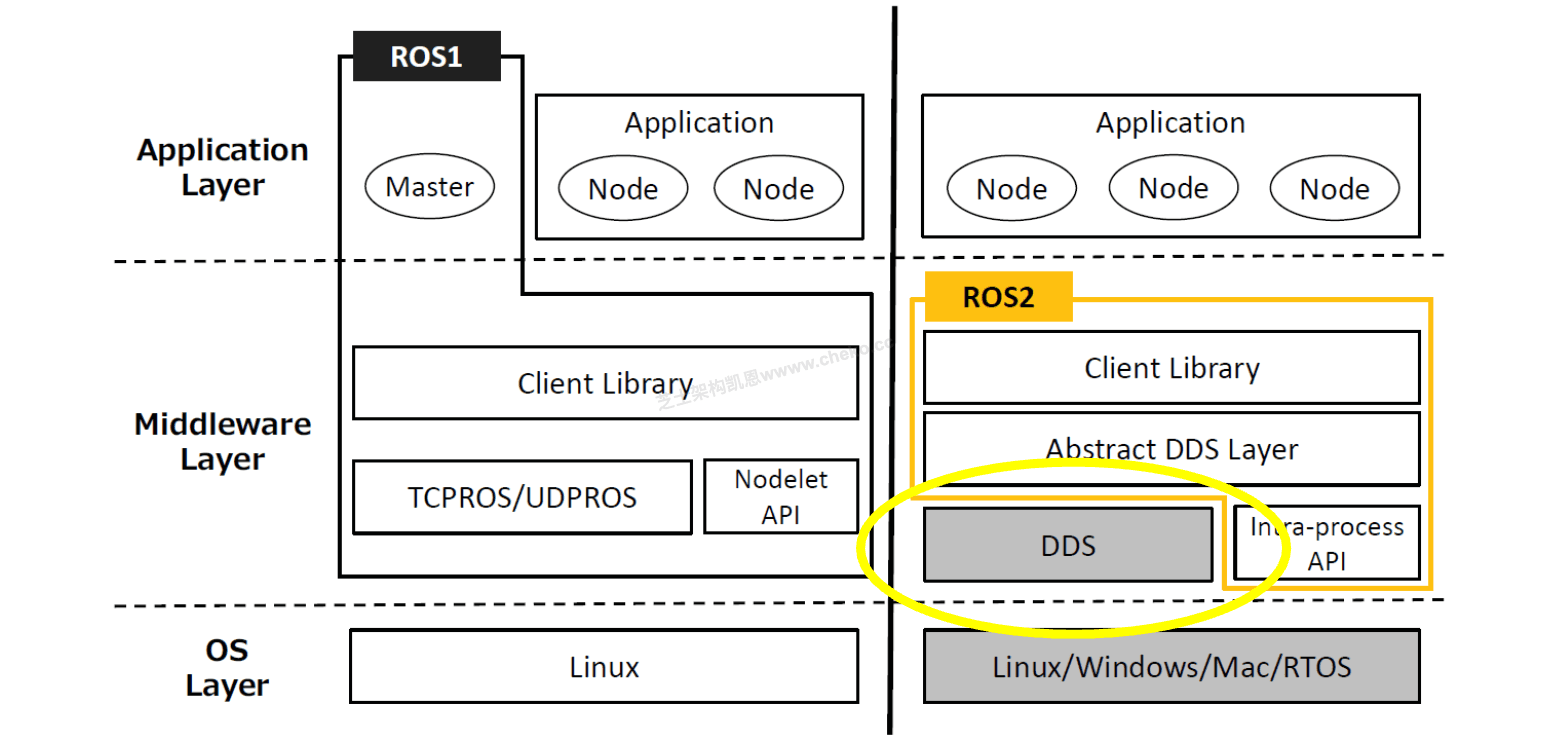Click the Nodelet API box

coord(780,497)
